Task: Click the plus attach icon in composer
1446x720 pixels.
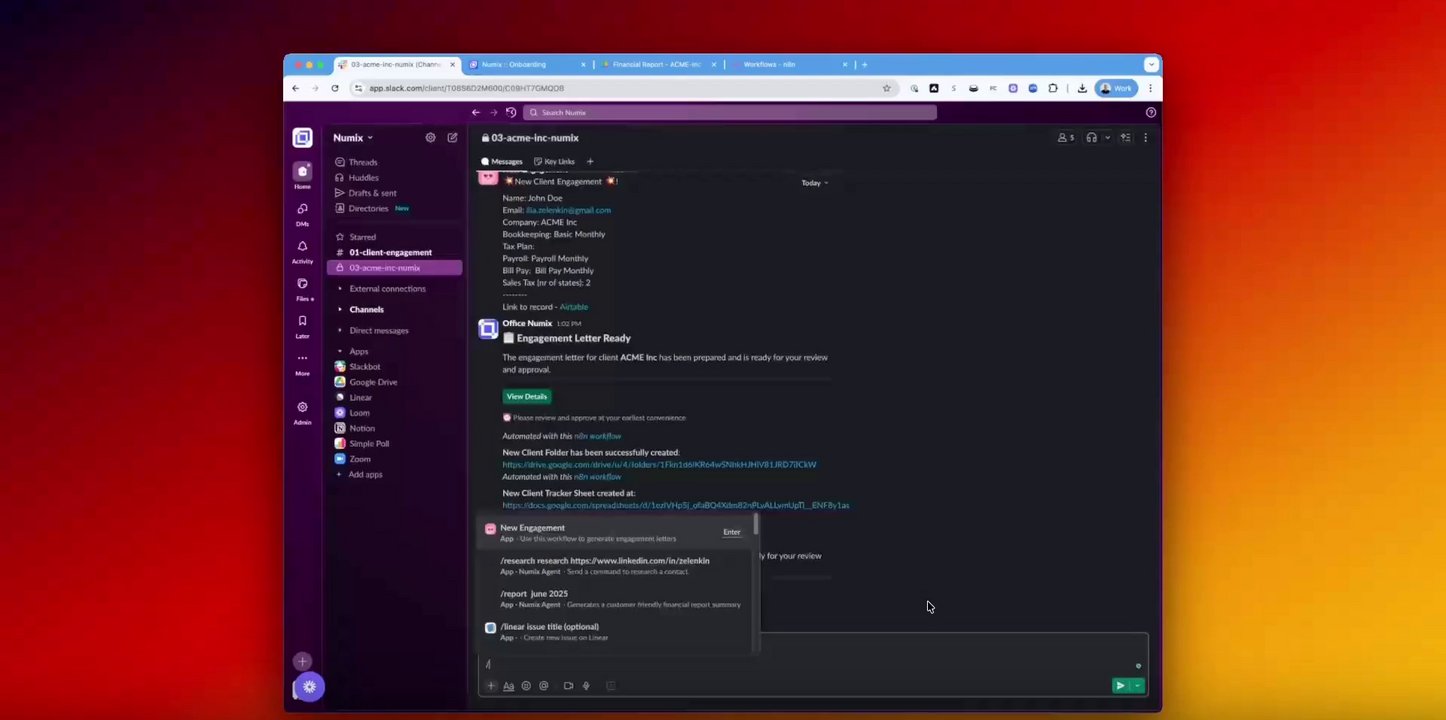Action: click(x=491, y=686)
